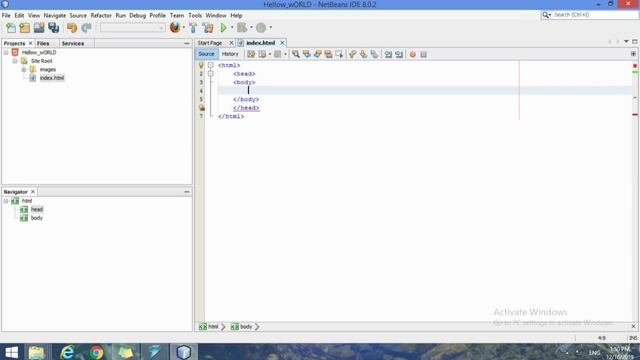Select body node in Navigator
The height and width of the screenshot is (360, 640).
point(37,218)
